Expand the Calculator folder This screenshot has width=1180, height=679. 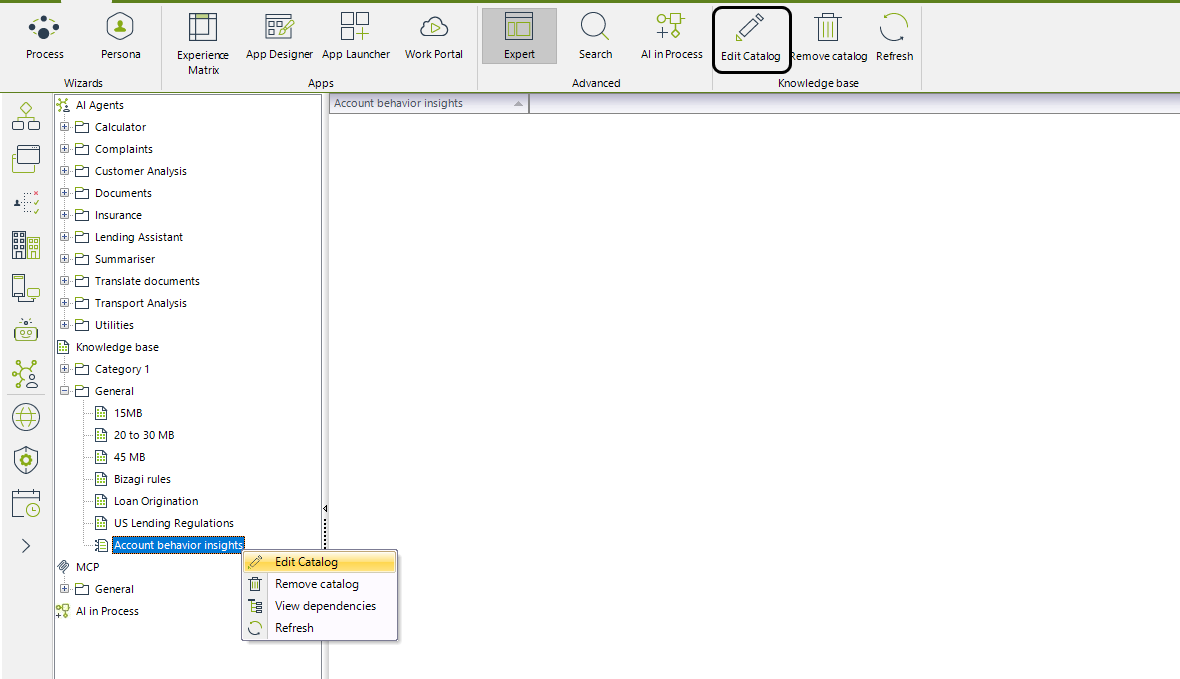pyautogui.click(x=64, y=126)
